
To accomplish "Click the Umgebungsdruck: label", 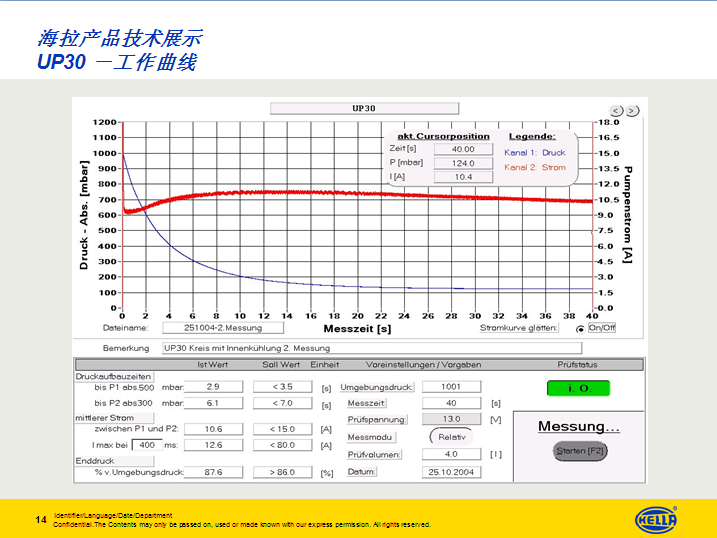I will (x=376, y=387).
